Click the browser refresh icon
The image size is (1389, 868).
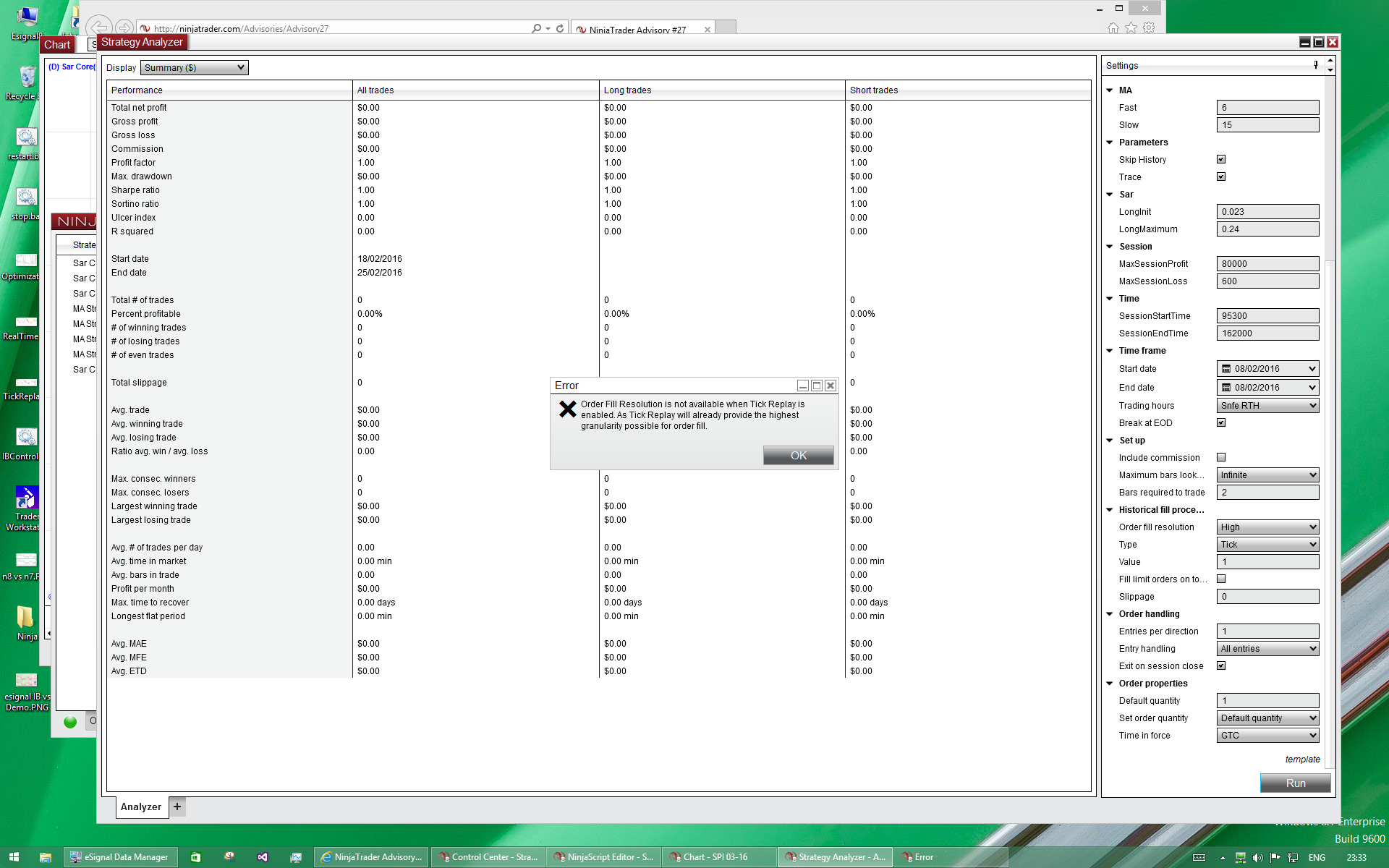[560, 29]
